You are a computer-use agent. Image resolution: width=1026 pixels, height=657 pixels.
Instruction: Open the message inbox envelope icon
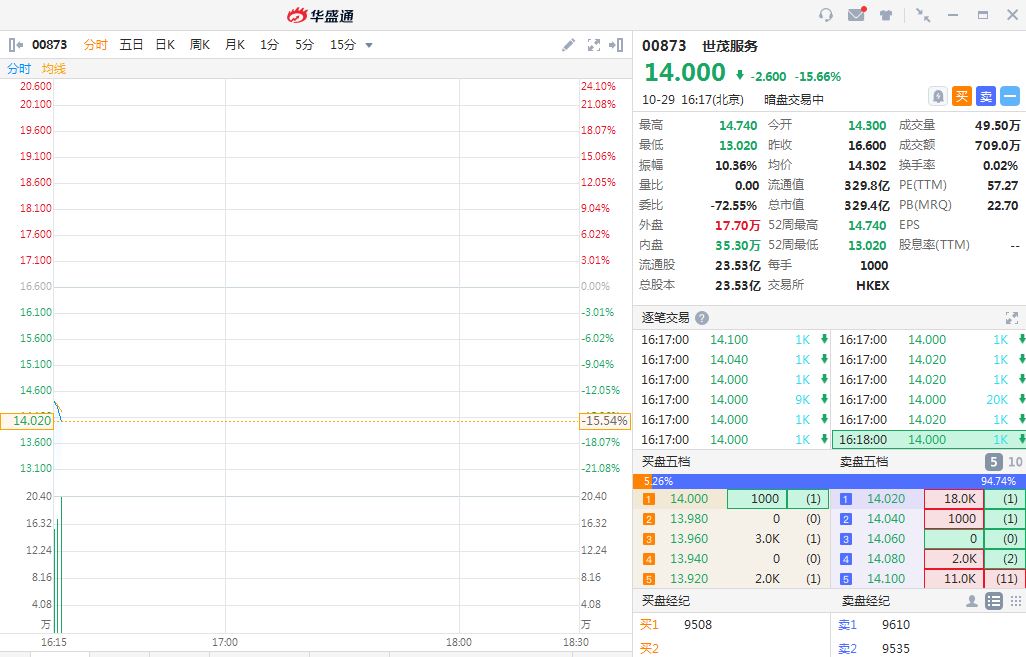click(x=856, y=15)
